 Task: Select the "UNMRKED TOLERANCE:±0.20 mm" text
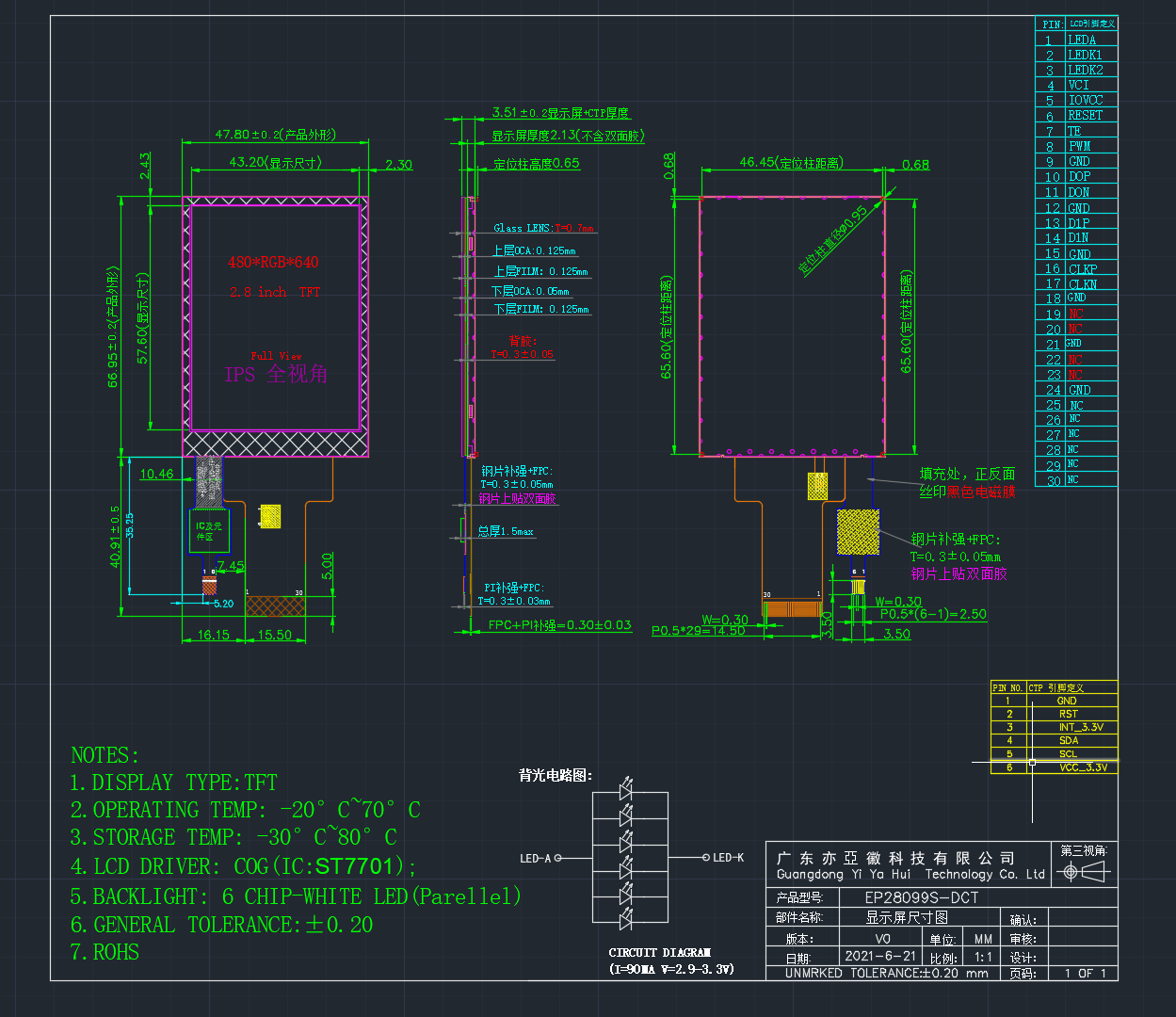[x=887, y=973]
